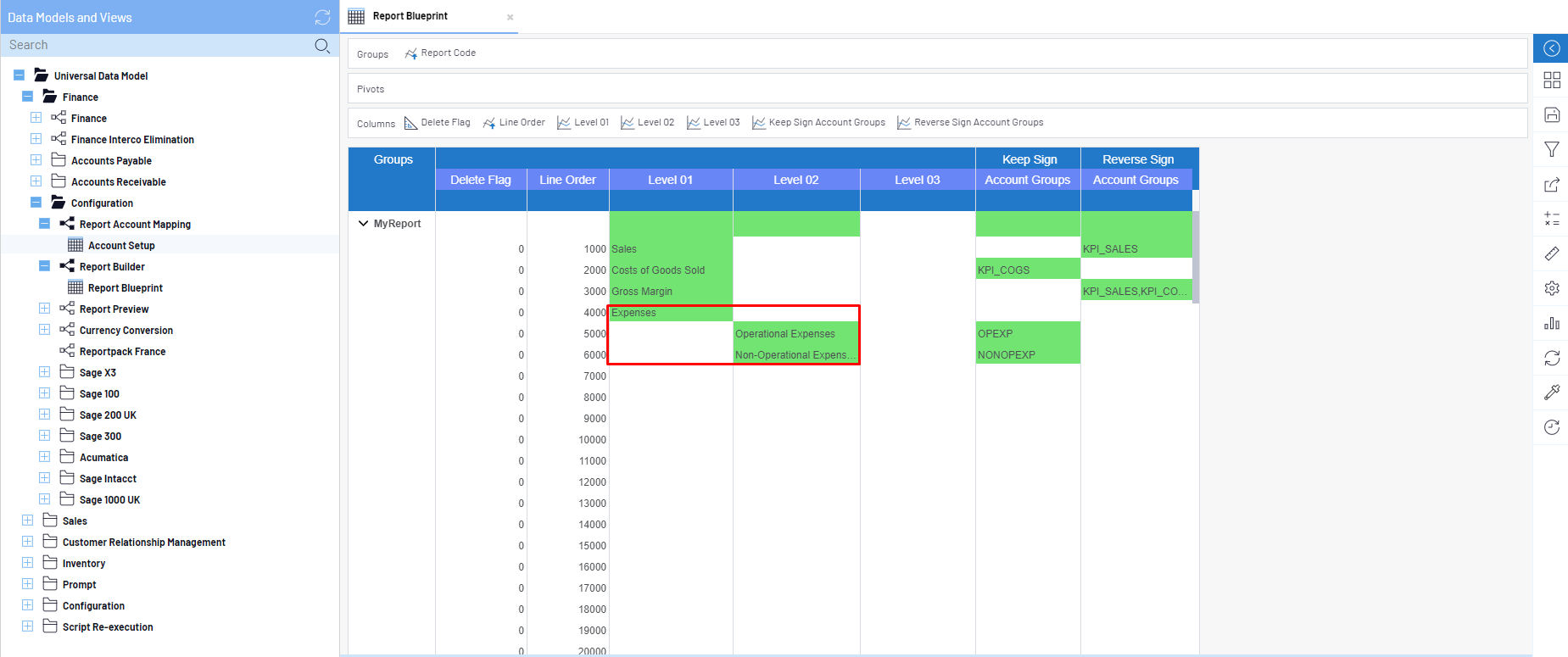Click the save icon in right sidebar

click(1551, 114)
